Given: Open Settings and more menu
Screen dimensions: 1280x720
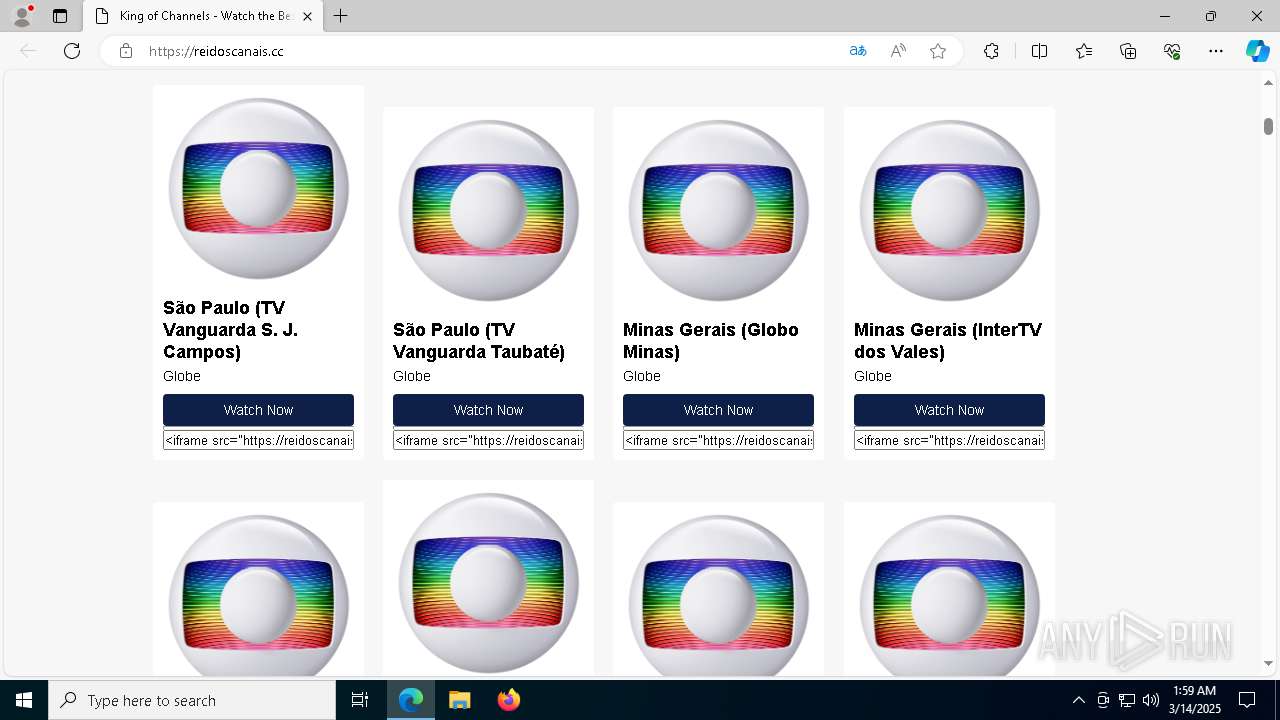Looking at the screenshot, I should coord(1216,51).
